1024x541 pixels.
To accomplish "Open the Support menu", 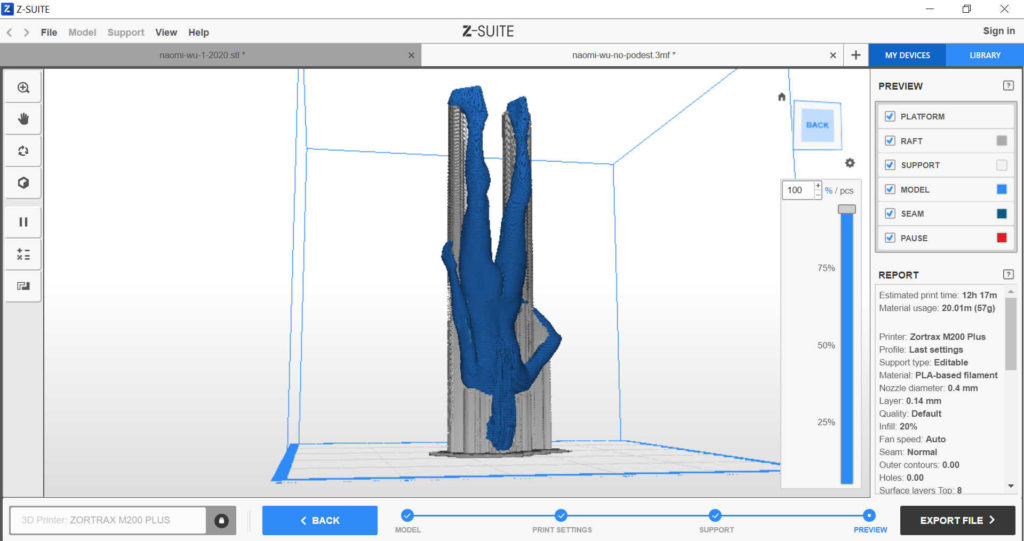I will click(125, 32).
